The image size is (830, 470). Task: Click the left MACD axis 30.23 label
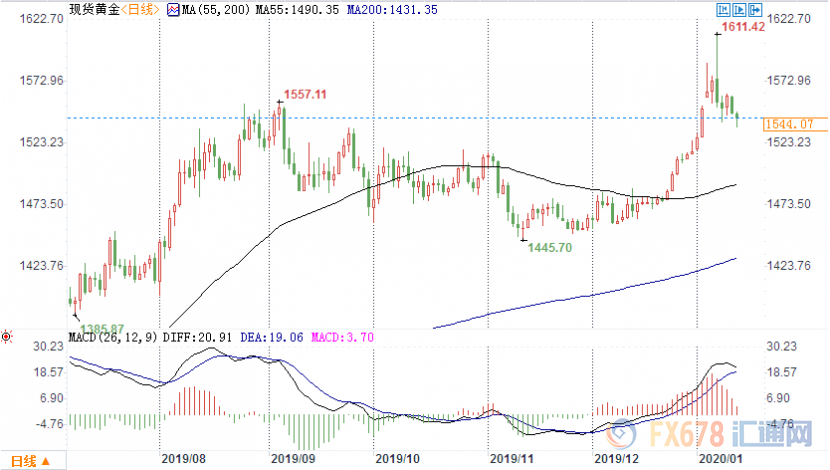pos(48,346)
